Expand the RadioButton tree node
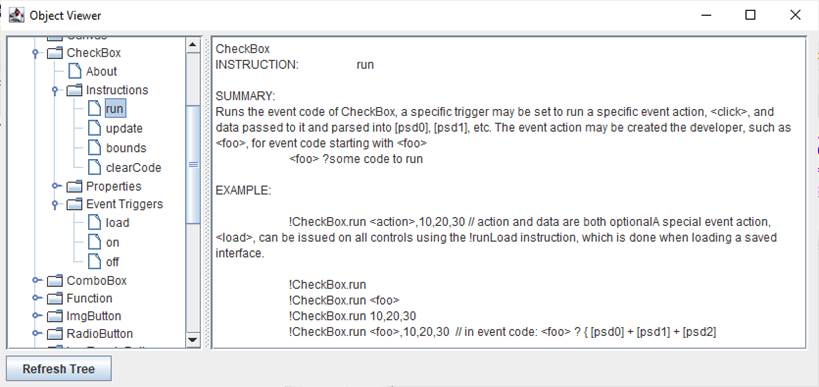Screen dimensions: 819x387 pyautogui.click(x=36, y=333)
